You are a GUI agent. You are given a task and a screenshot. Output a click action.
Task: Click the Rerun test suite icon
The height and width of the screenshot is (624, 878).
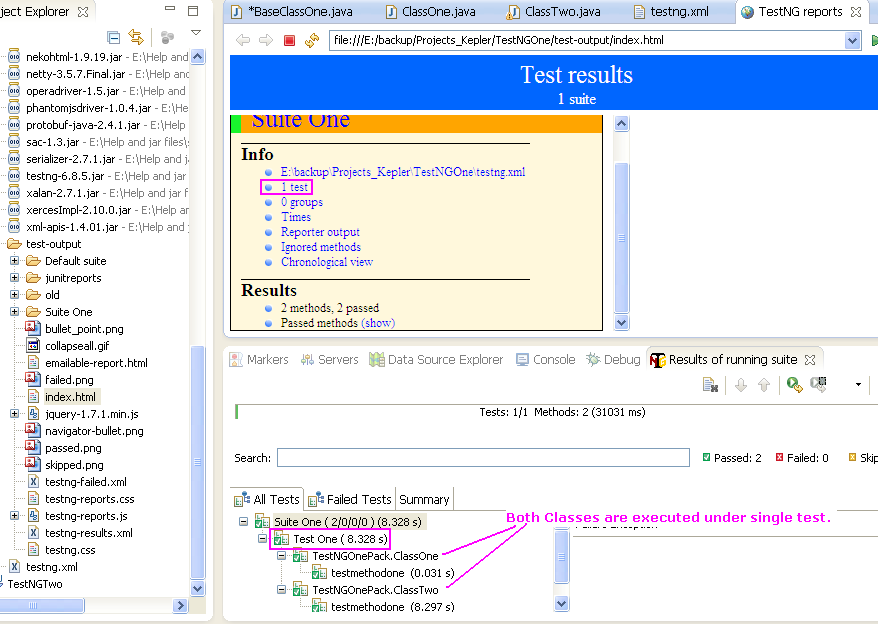793,384
